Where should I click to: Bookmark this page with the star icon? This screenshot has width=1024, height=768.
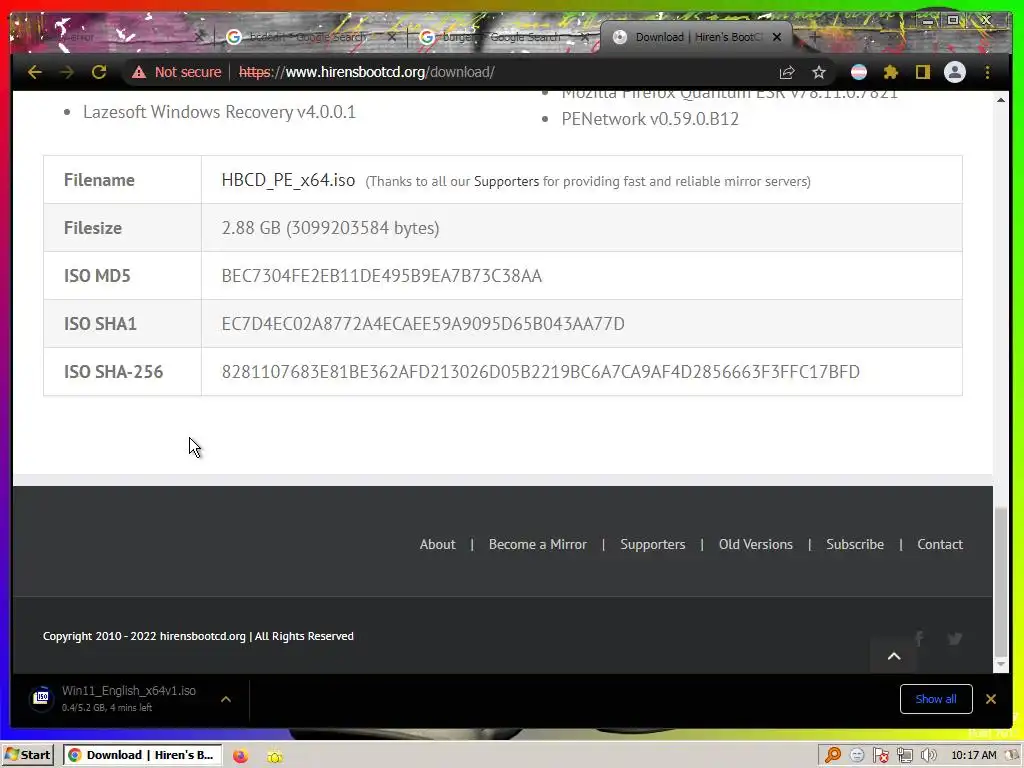819,72
